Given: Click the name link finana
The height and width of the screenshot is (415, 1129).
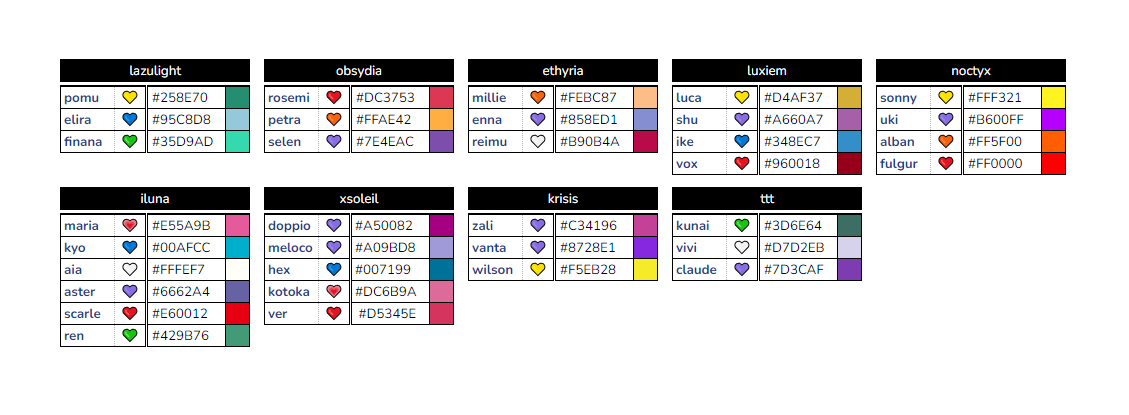Looking at the screenshot, I should [84, 142].
